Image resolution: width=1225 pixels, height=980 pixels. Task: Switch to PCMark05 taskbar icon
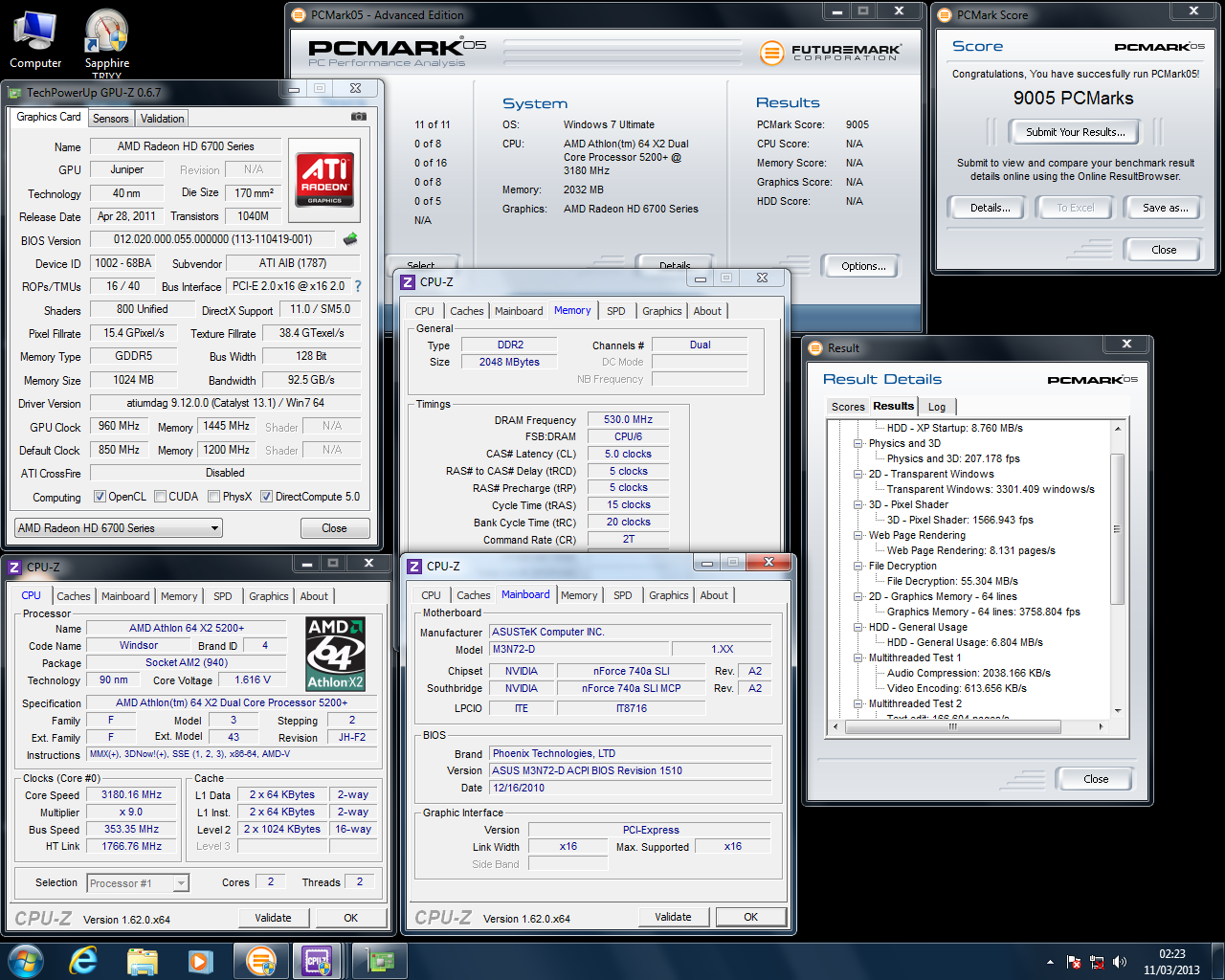(260, 960)
